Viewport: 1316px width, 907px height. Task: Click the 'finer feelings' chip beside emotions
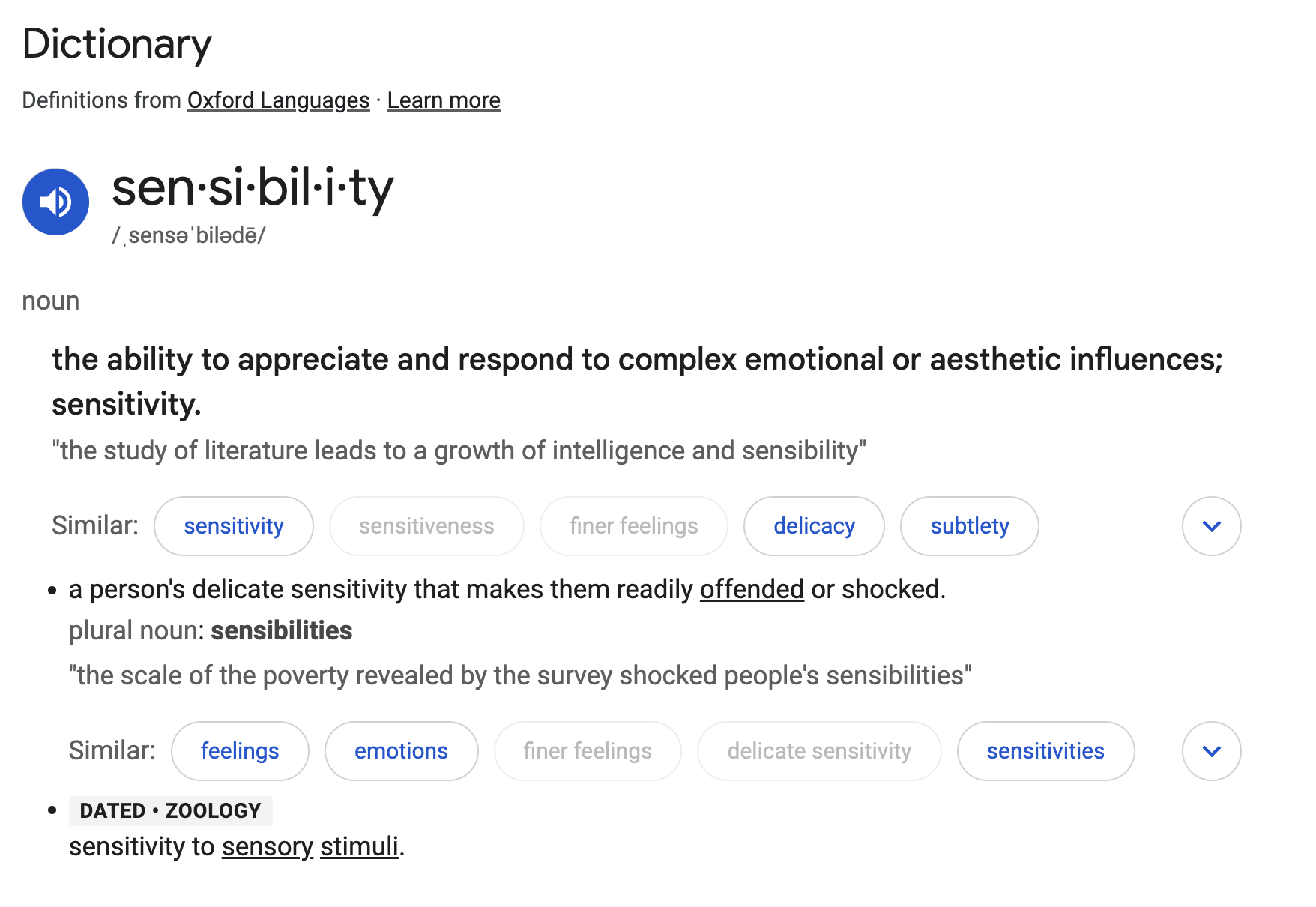pyautogui.click(x=588, y=751)
